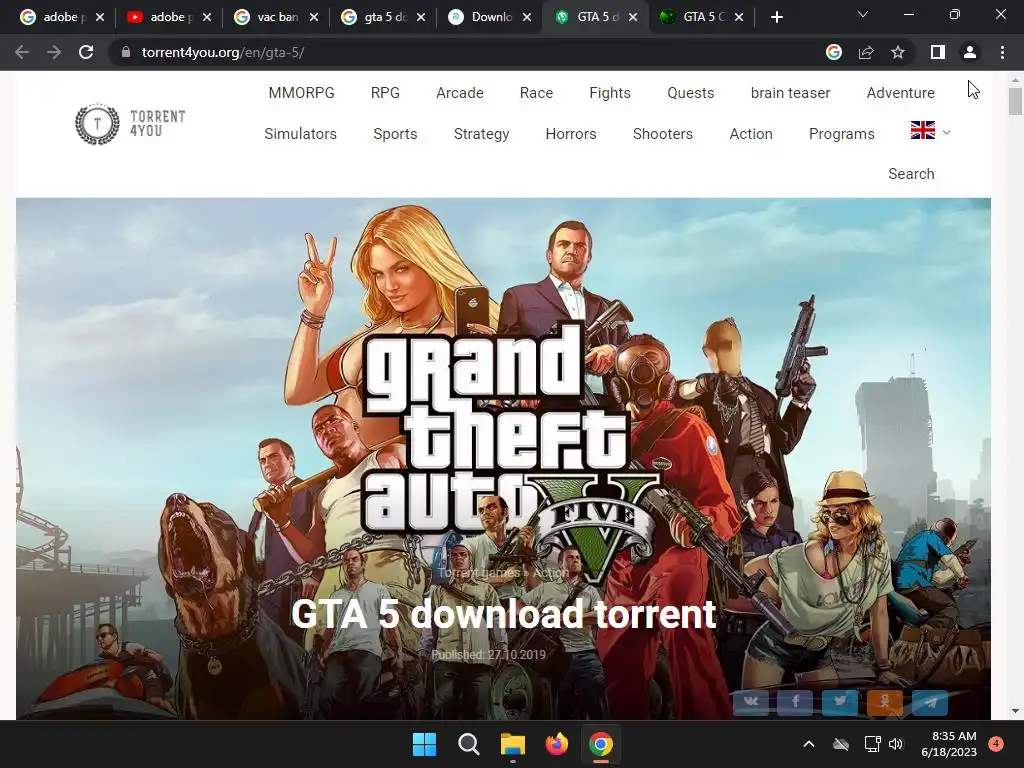Open the Arcade category
Image resolution: width=1024 pixels, height=768 pixels.
(x=460, y=93)
